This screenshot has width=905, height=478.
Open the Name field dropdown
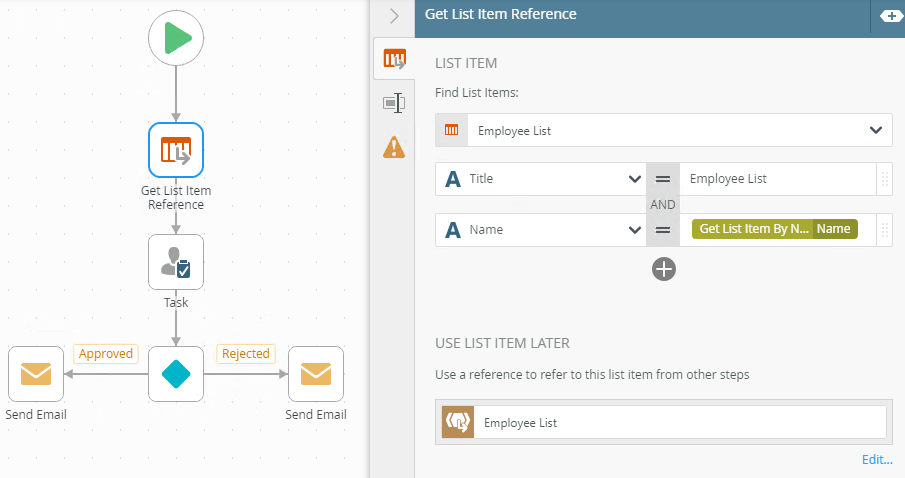coord(634,229)
